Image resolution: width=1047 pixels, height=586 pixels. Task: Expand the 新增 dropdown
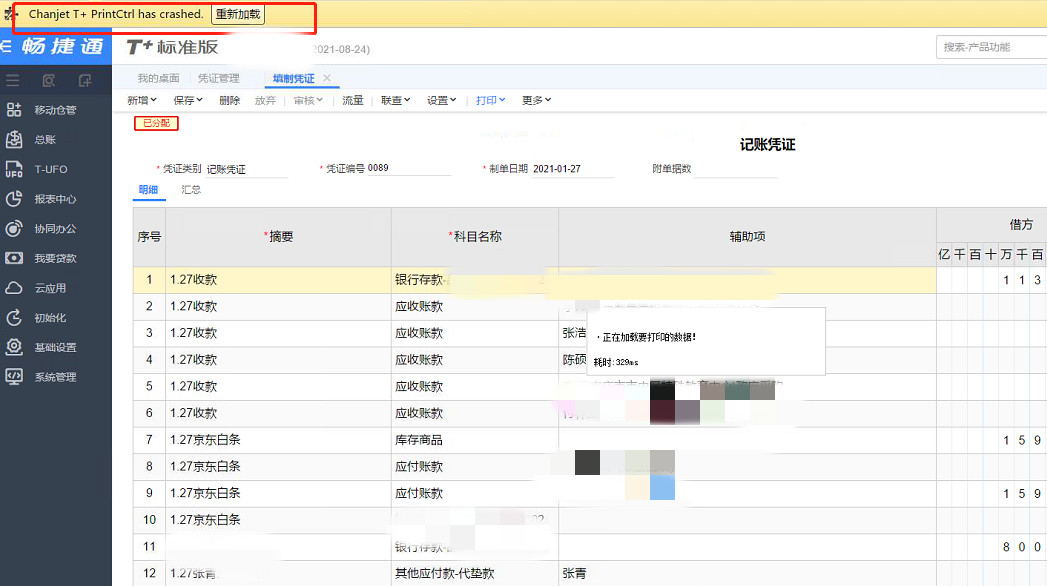click(x=142, y=100)
